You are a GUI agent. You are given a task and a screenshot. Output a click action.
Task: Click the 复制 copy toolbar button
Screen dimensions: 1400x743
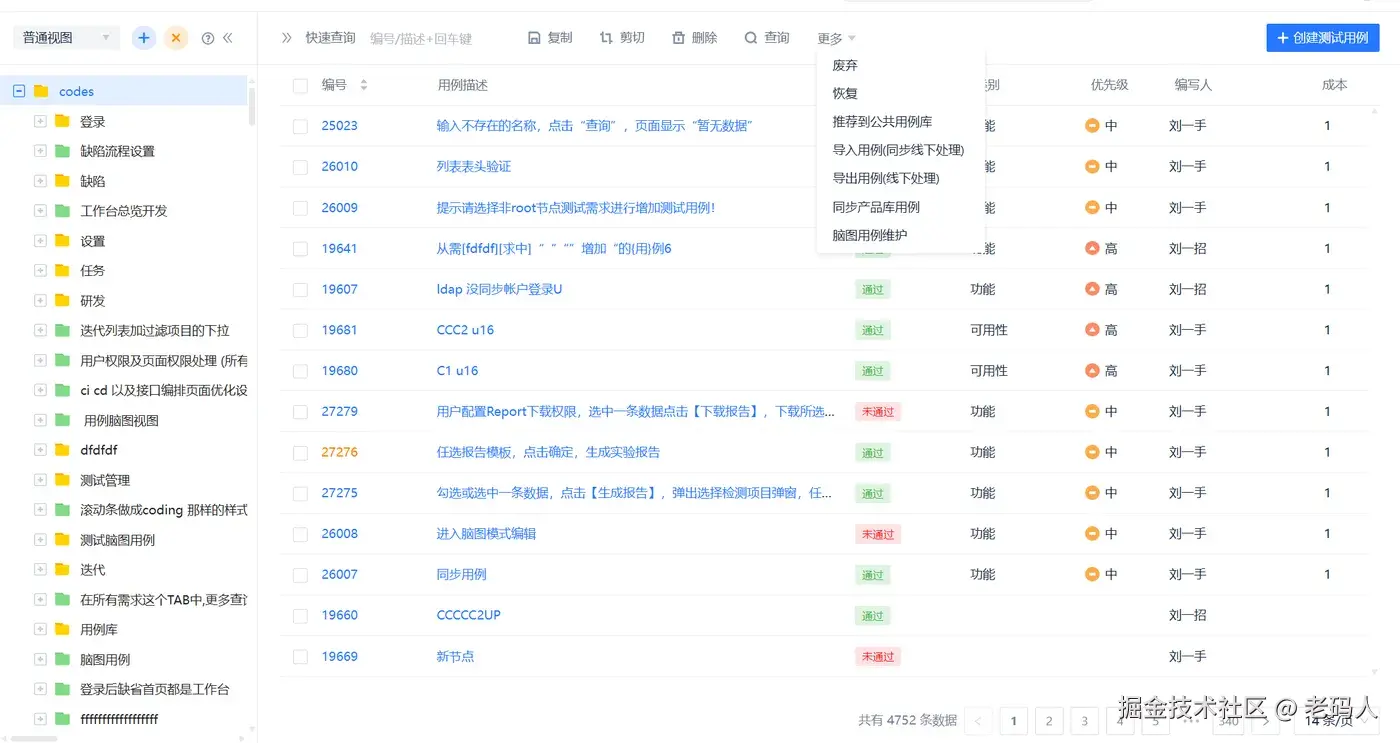[550, 38]
